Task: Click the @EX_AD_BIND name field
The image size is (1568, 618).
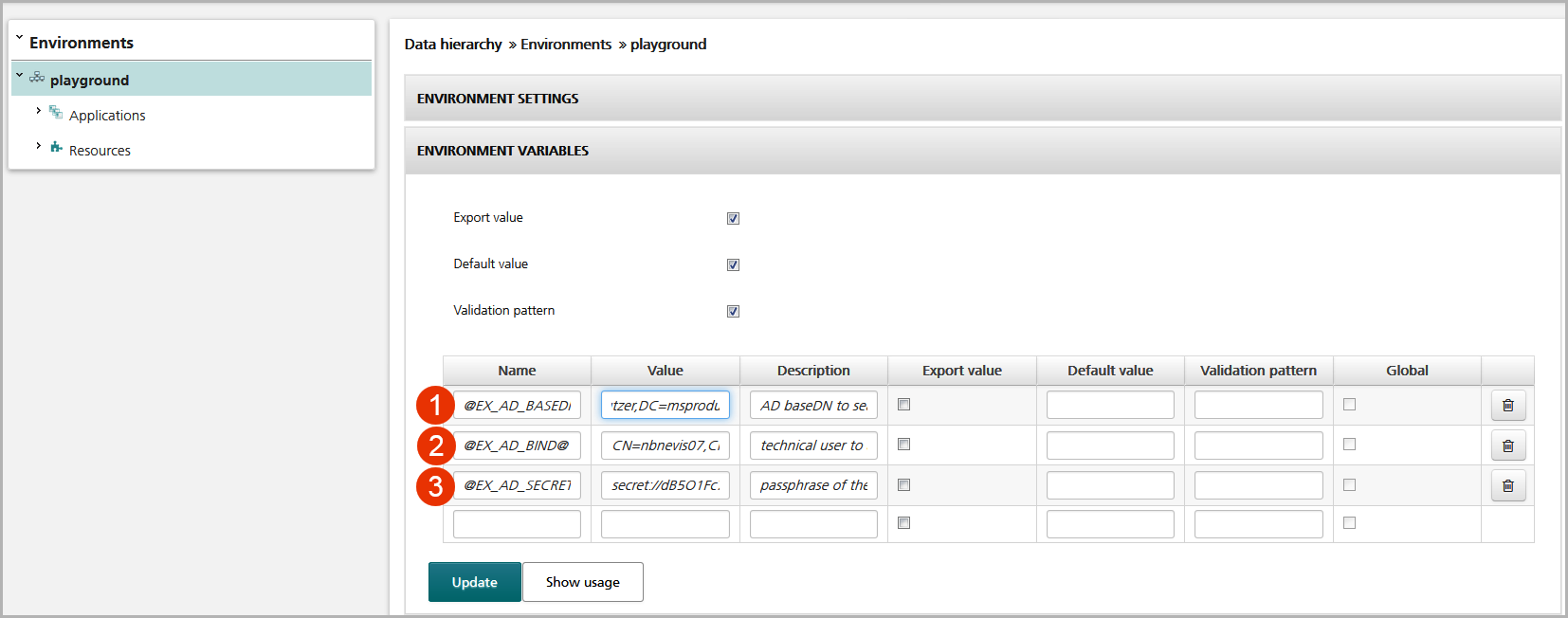Action: tap(517, 445)
